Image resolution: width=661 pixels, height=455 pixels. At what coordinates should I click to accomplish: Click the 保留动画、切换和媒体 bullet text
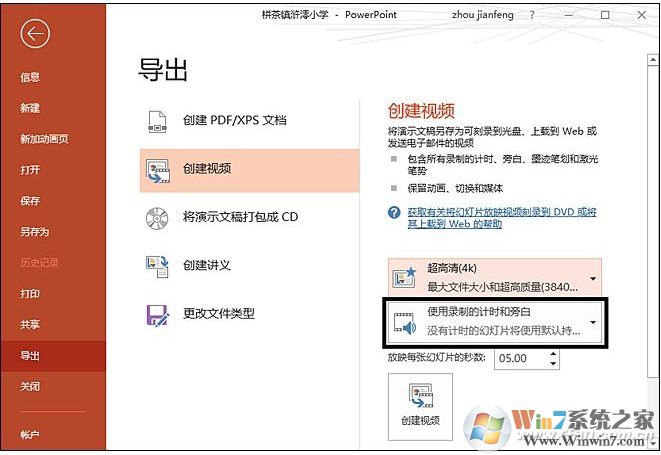455,188
